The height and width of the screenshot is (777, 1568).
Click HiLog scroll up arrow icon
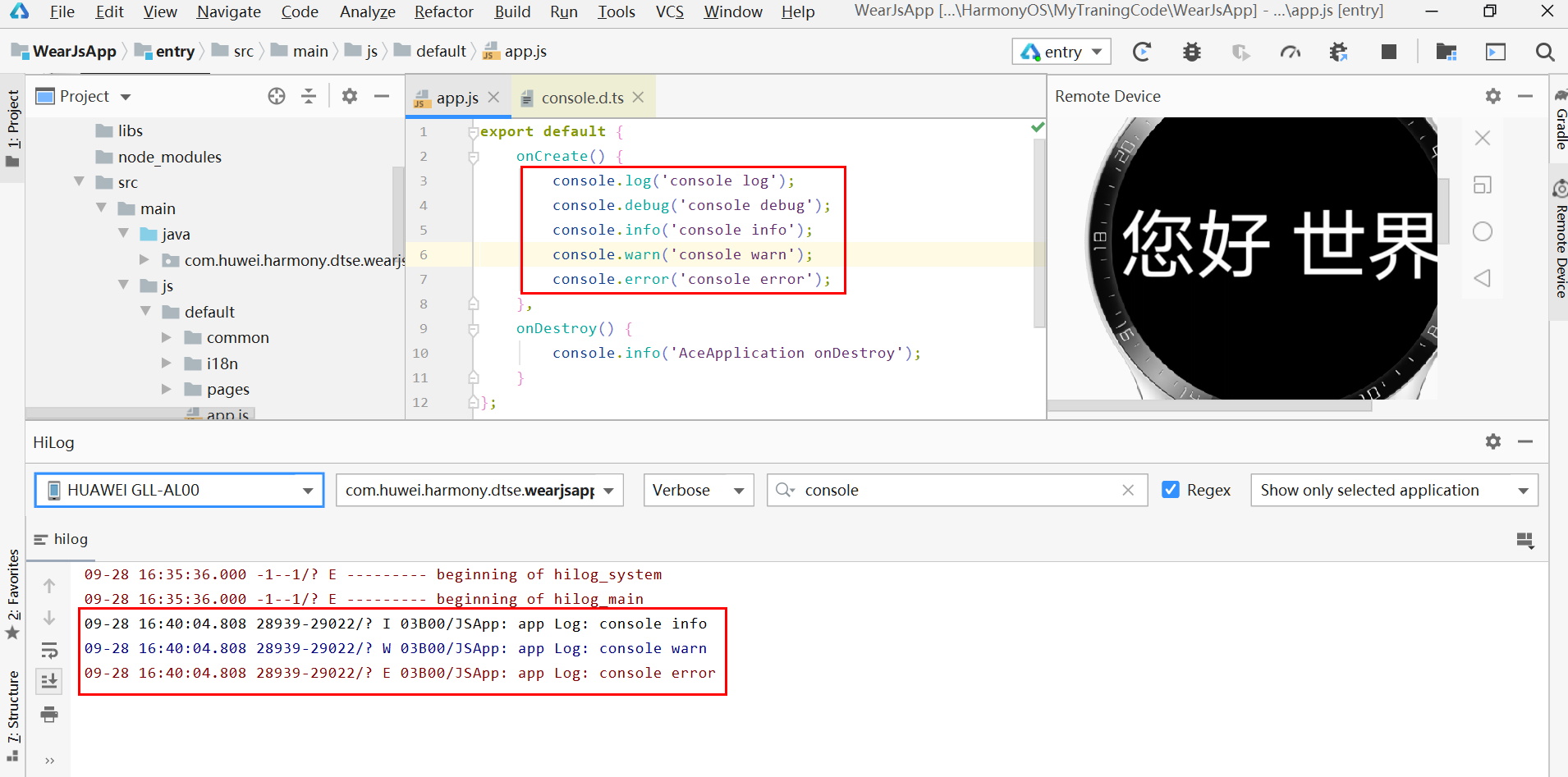49,586
